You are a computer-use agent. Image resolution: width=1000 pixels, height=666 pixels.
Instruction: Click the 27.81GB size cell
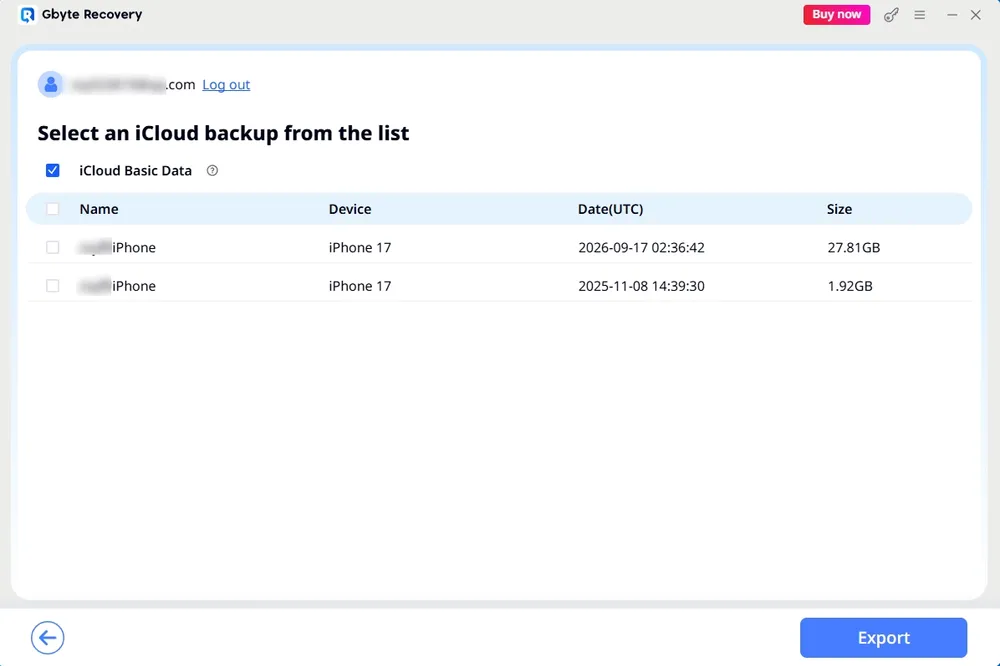(853, 248)
